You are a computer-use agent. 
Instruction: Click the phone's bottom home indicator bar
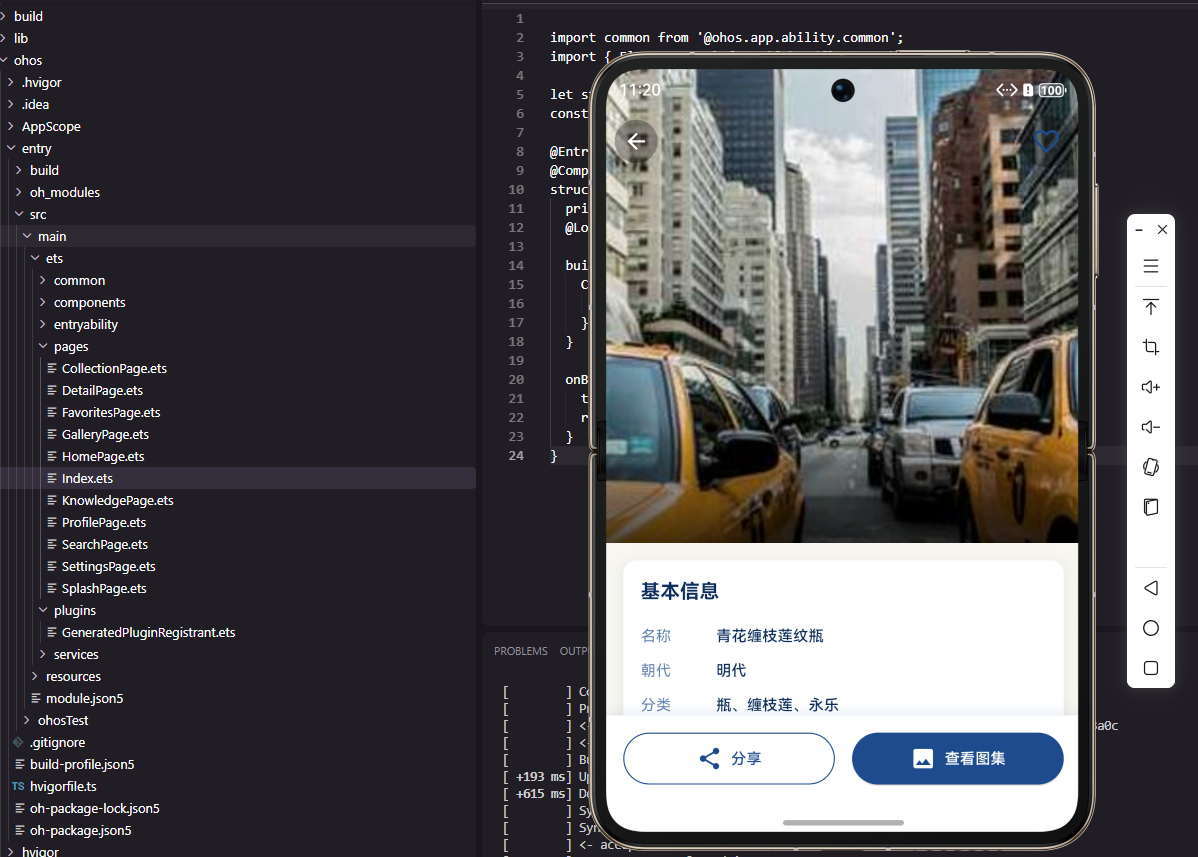843,823
